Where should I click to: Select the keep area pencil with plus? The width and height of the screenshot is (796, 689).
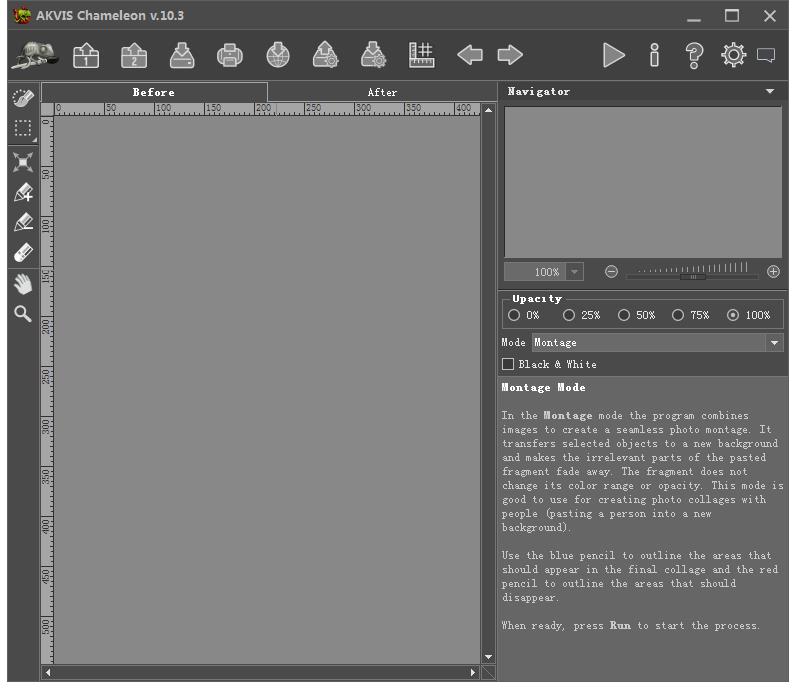[23, 192]
